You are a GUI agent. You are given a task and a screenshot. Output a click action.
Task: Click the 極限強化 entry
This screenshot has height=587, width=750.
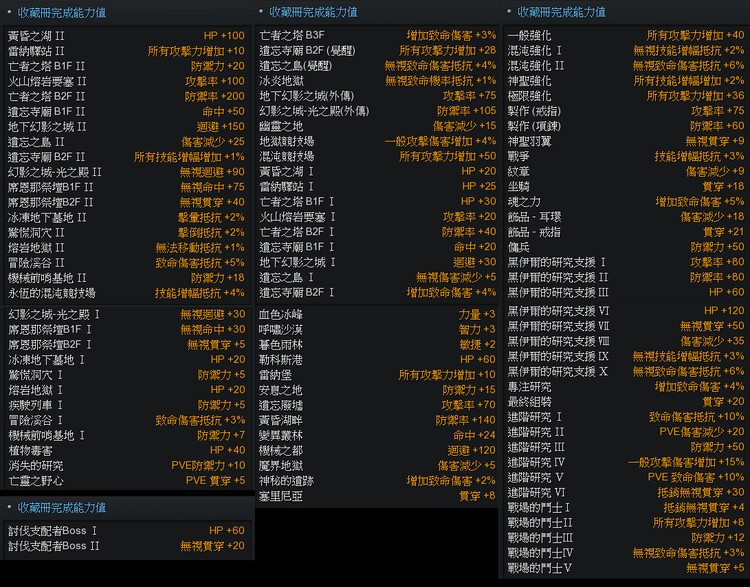529,96
